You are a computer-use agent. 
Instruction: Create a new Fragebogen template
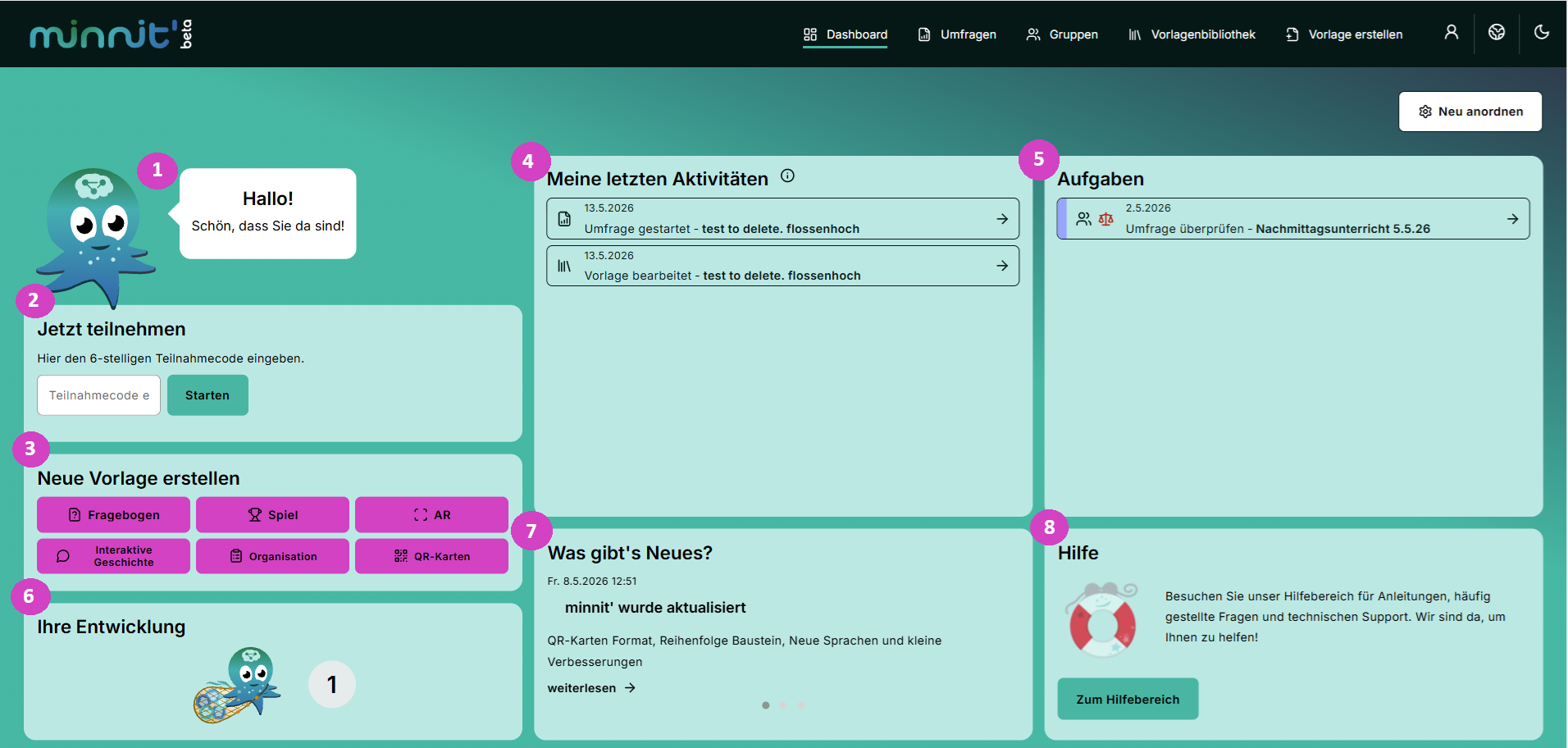click(113, 515)
